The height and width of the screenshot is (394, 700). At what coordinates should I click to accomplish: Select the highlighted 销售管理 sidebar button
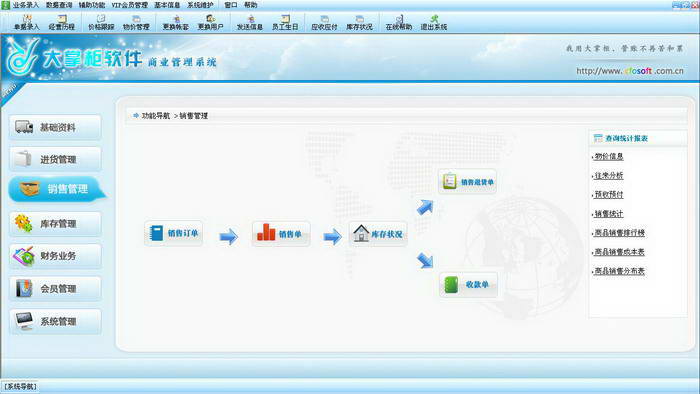click(57, 189)
